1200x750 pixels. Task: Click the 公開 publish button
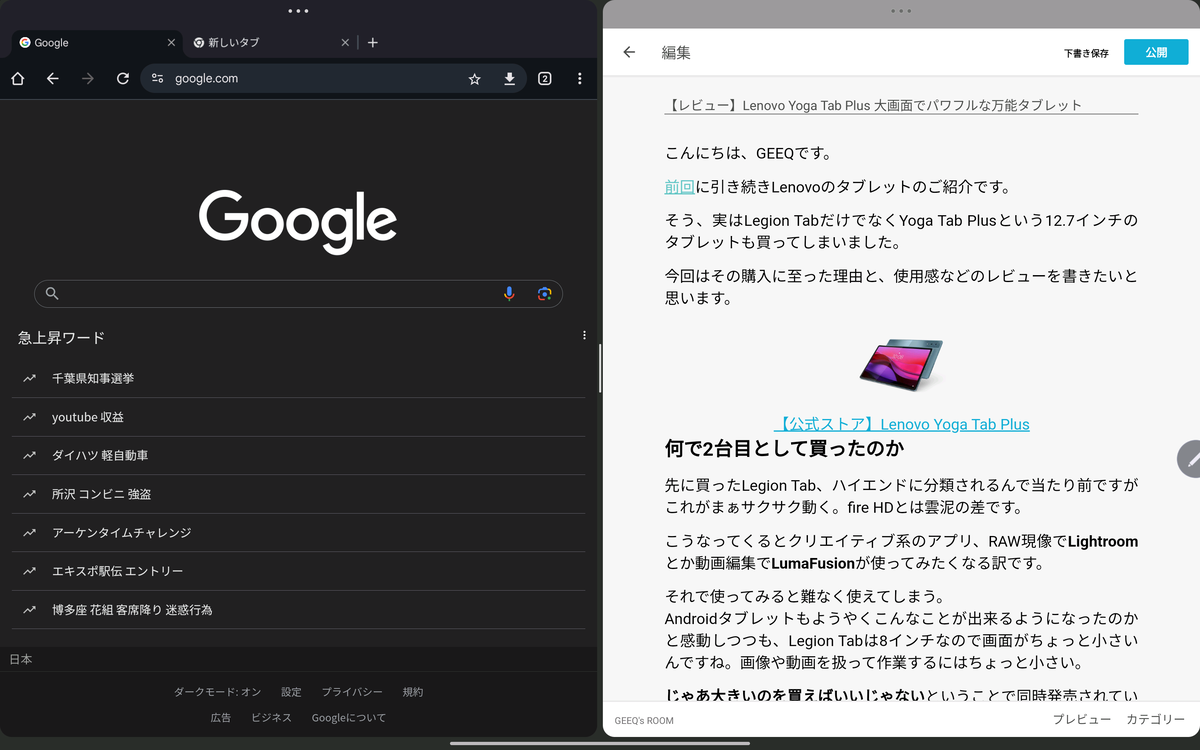(1156, 52)
